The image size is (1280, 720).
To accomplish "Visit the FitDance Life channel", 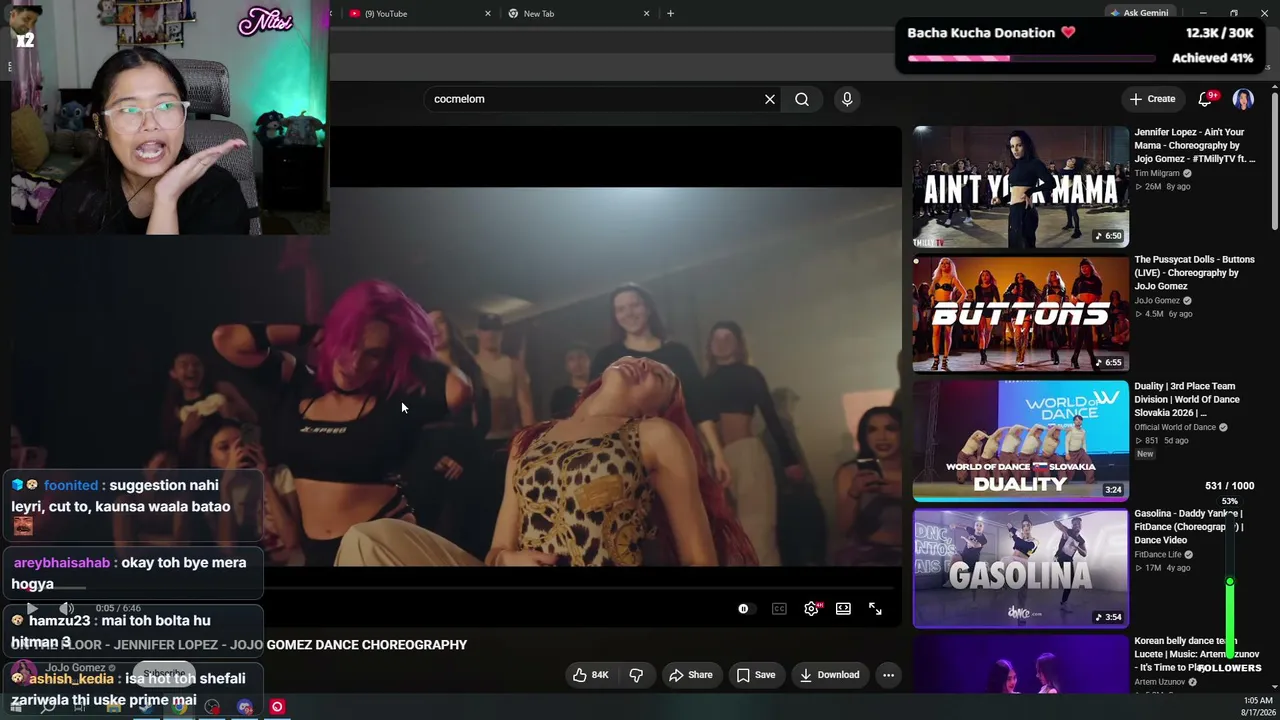I will [1158, 555].
